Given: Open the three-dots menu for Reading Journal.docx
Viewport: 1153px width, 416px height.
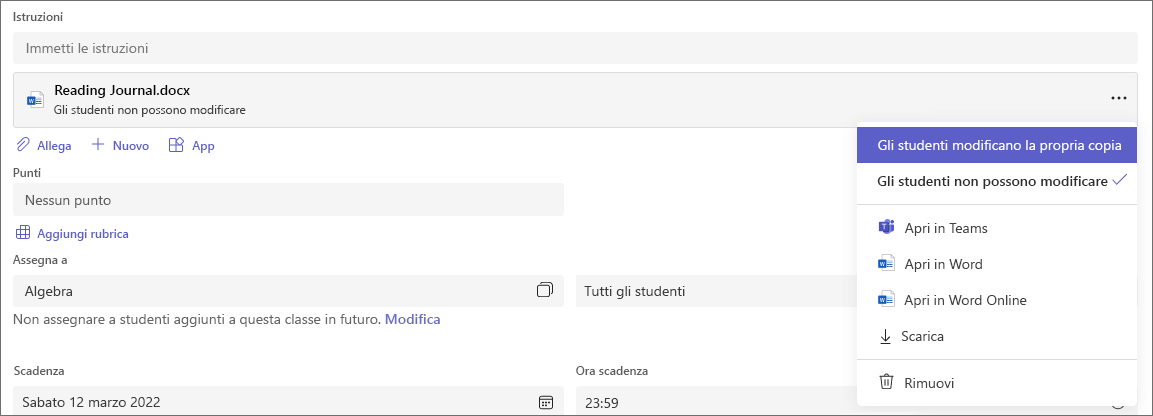Looking at the screenshot, I should point(1118,98).
